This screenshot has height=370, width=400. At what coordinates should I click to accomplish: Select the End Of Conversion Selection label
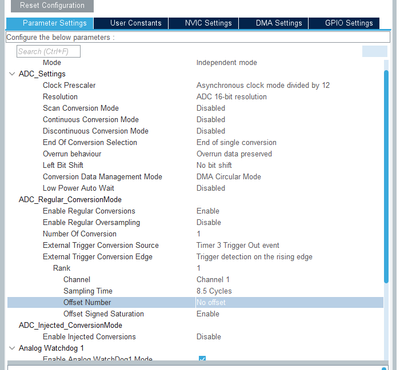click(x=90, y=143)
